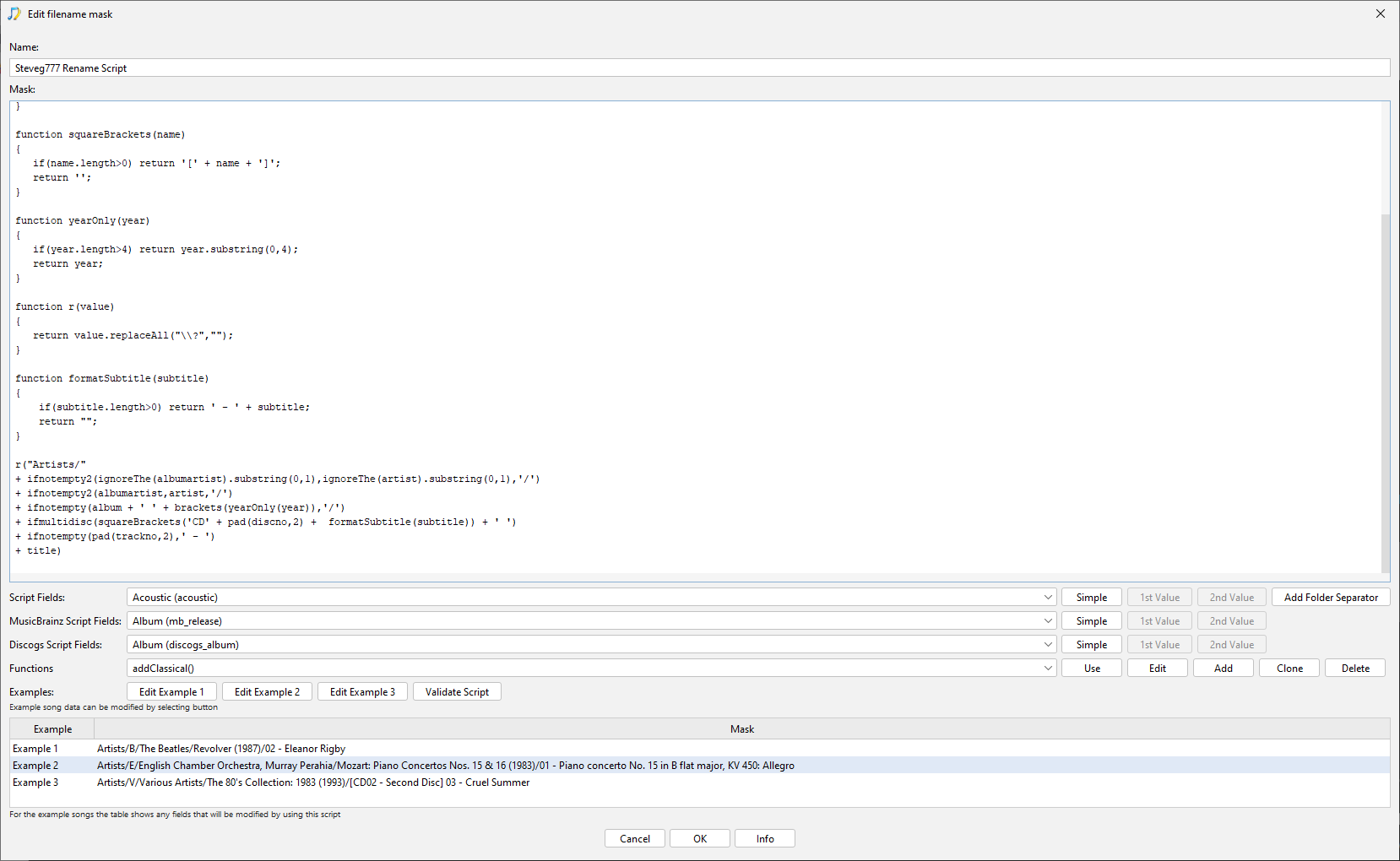The image size is (1400, 861).
Task: Click the Clone function button
Action: tap(1289, 669)
